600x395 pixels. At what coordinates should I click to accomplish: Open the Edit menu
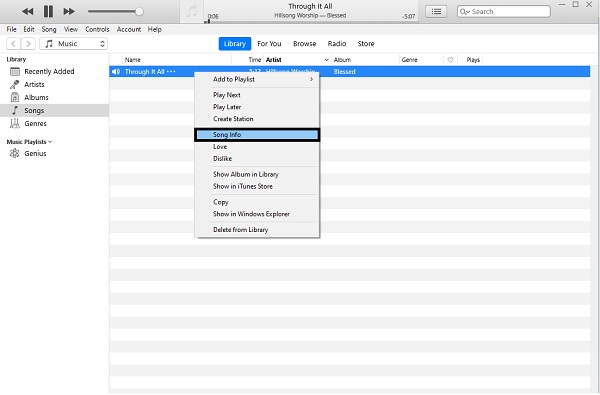tap(29, 29)
